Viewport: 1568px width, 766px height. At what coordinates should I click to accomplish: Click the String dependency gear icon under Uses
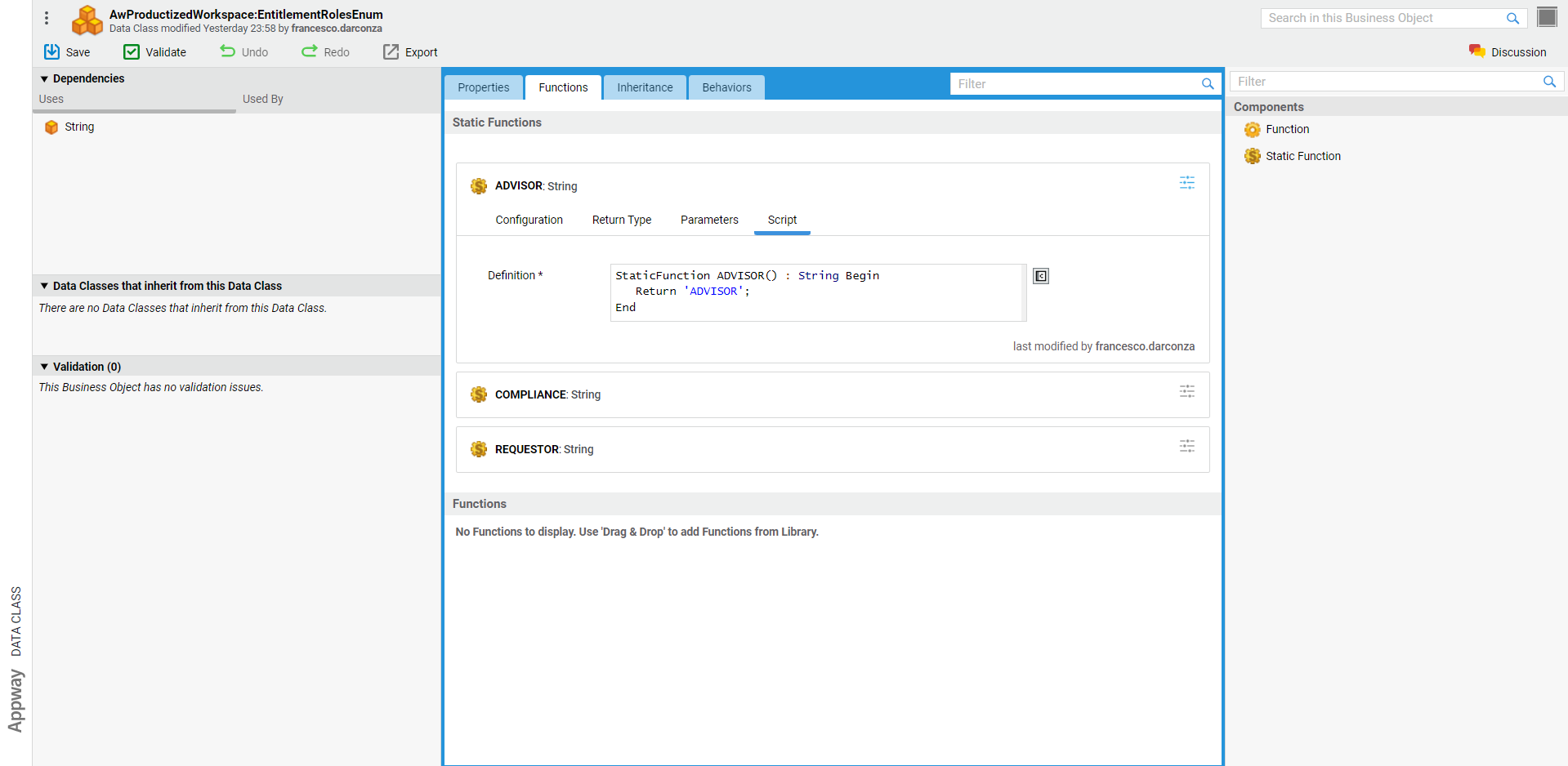51,127
